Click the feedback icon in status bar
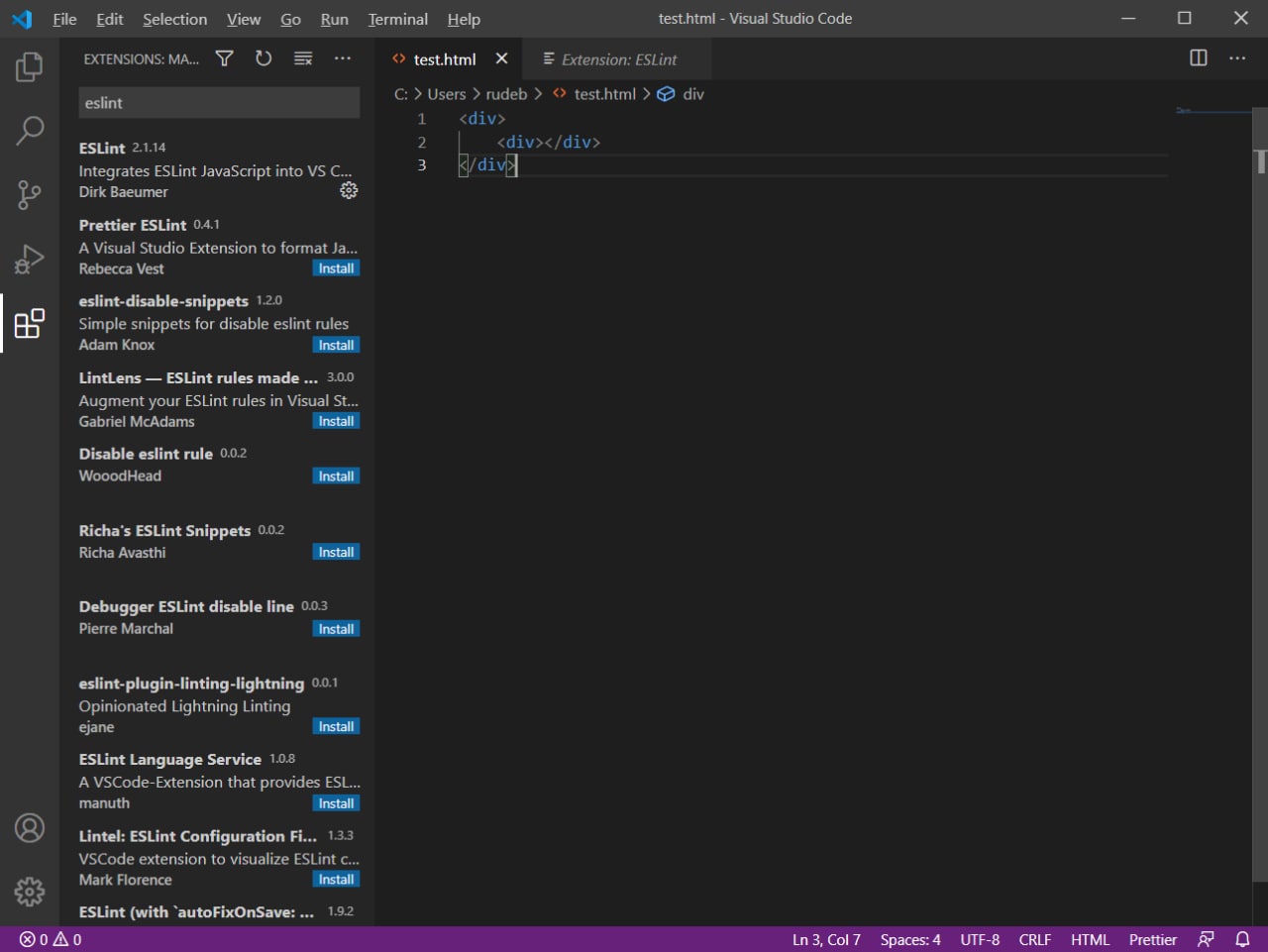The image size is (1268, 952). point(1206,939)
